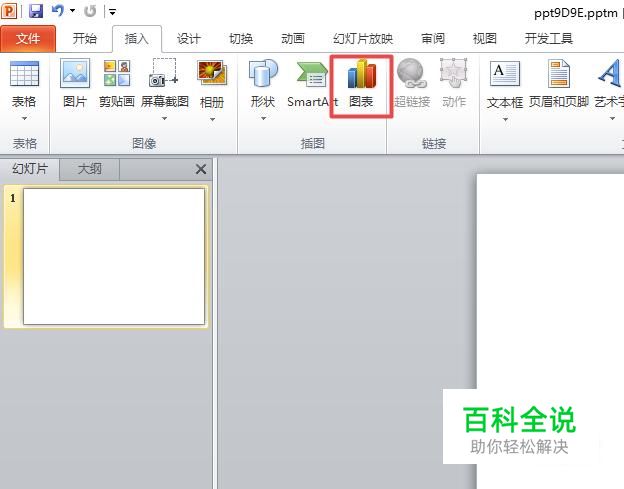Click the 形状 shapes icon

click(263, 74)
